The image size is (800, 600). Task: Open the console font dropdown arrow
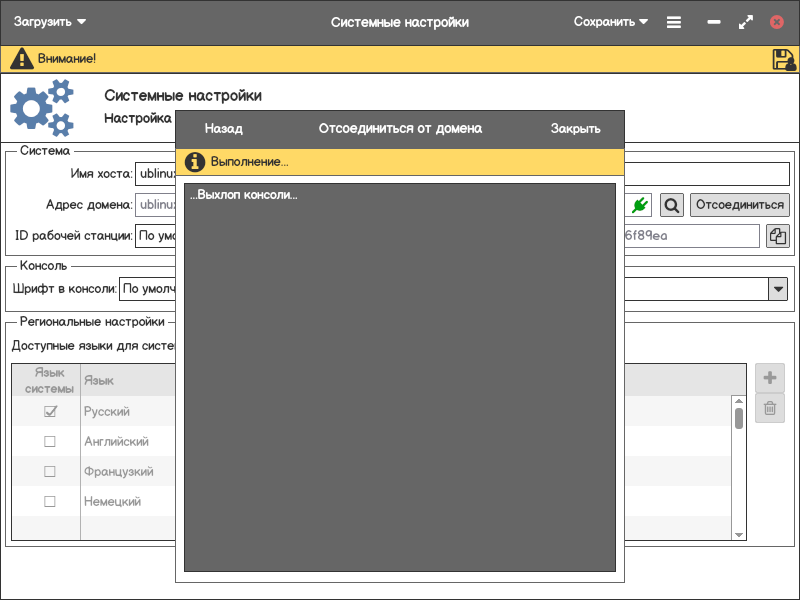(x=778, y=290)
